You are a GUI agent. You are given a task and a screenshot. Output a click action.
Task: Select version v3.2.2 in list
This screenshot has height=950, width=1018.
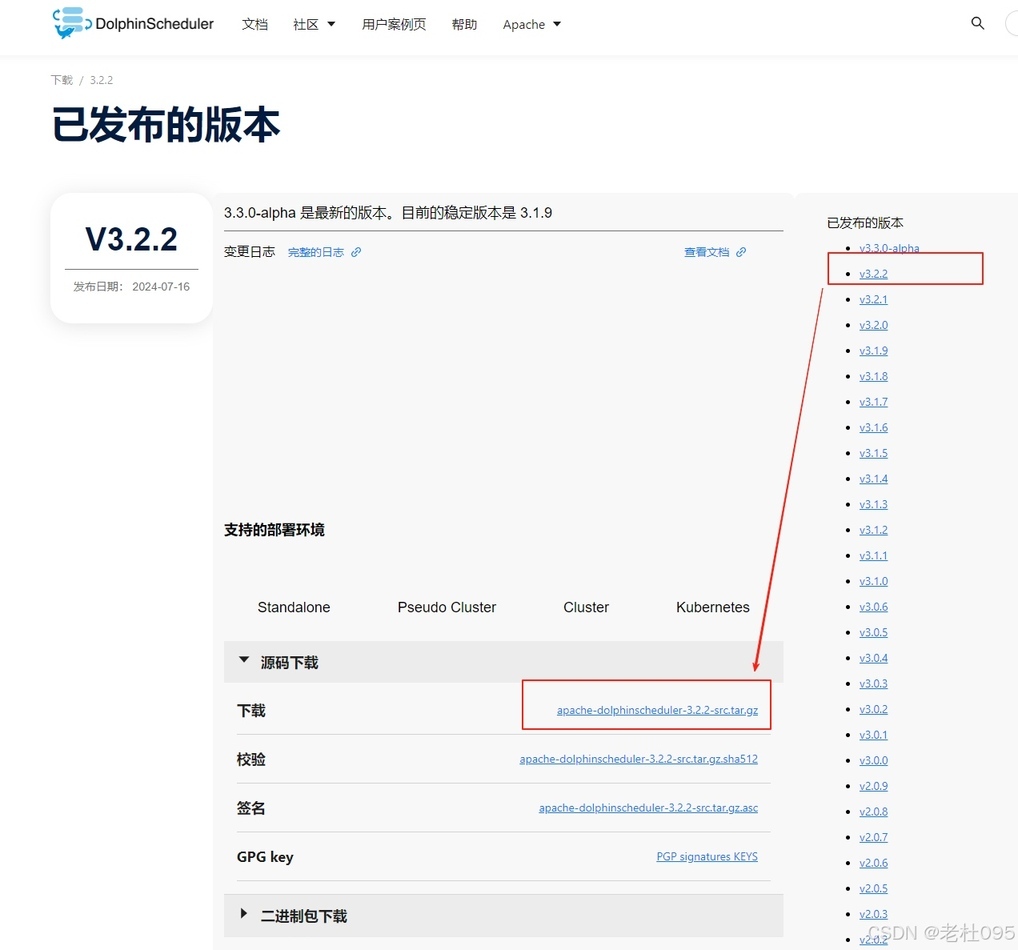coord(873,274)
